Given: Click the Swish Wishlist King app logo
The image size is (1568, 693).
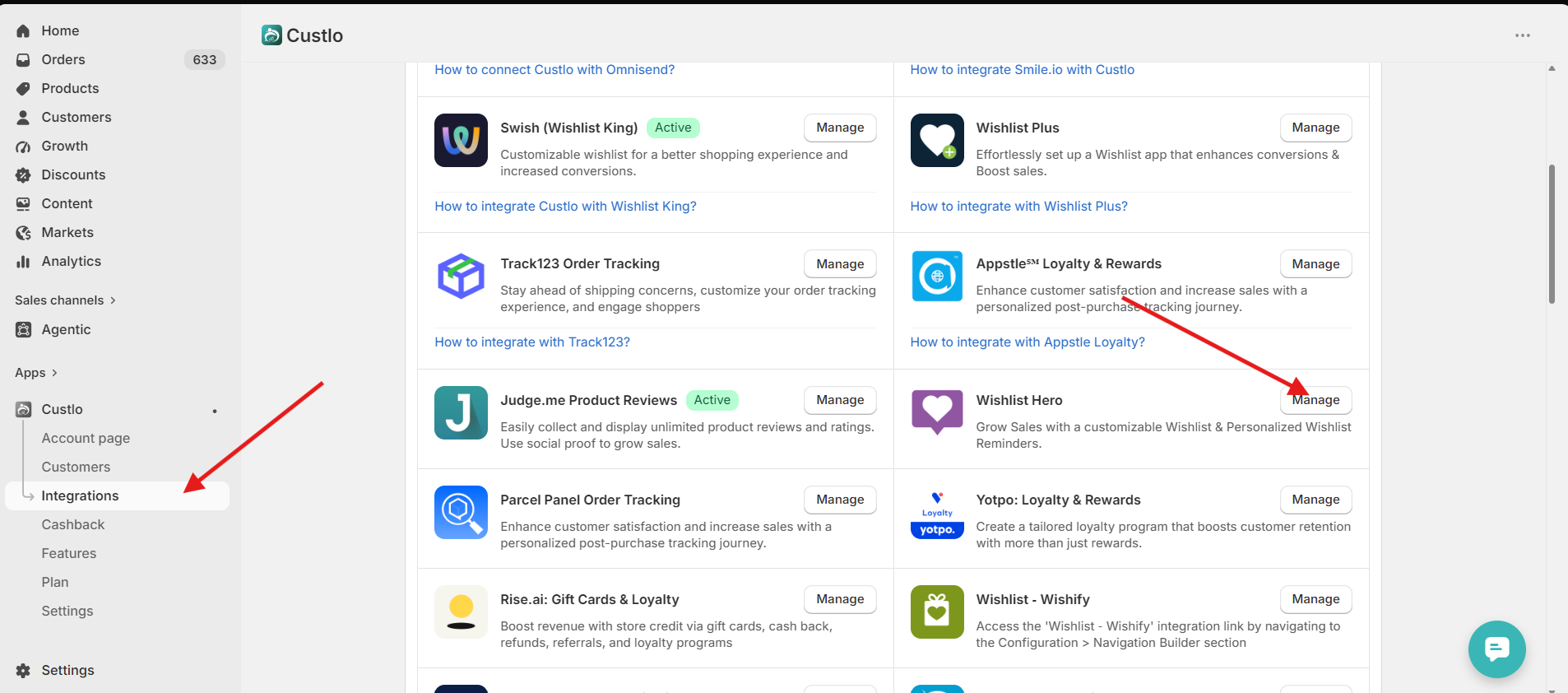Looking at the screenshot, I should click(x=461, y=140).
